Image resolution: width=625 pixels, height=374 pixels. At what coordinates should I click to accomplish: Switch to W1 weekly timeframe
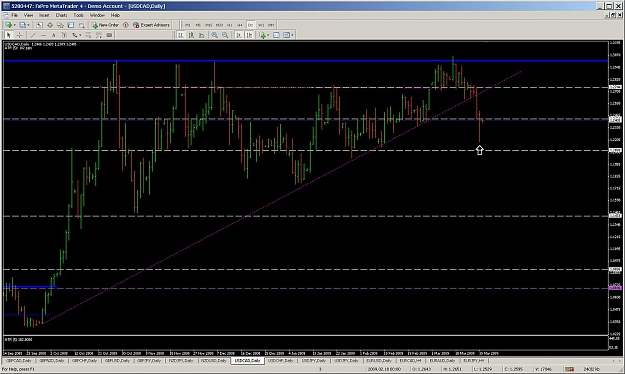click(x=261, y=25)
